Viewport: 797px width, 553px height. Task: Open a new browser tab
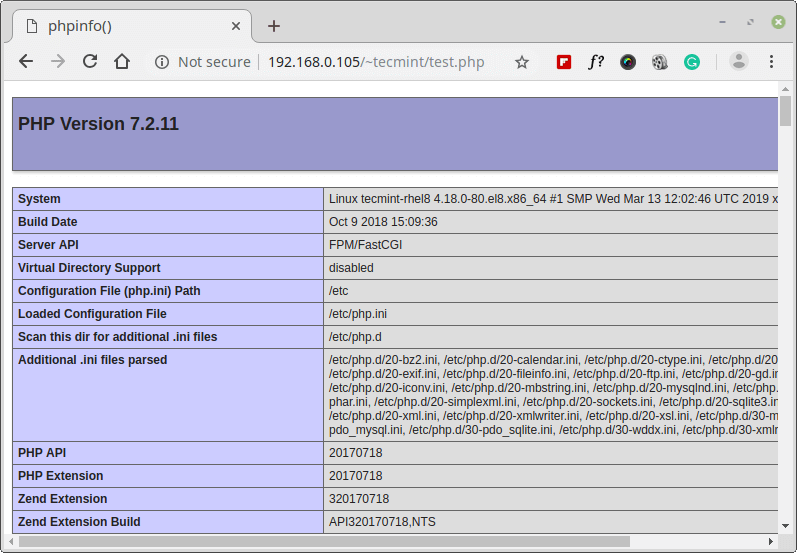[x=273, y=26]
